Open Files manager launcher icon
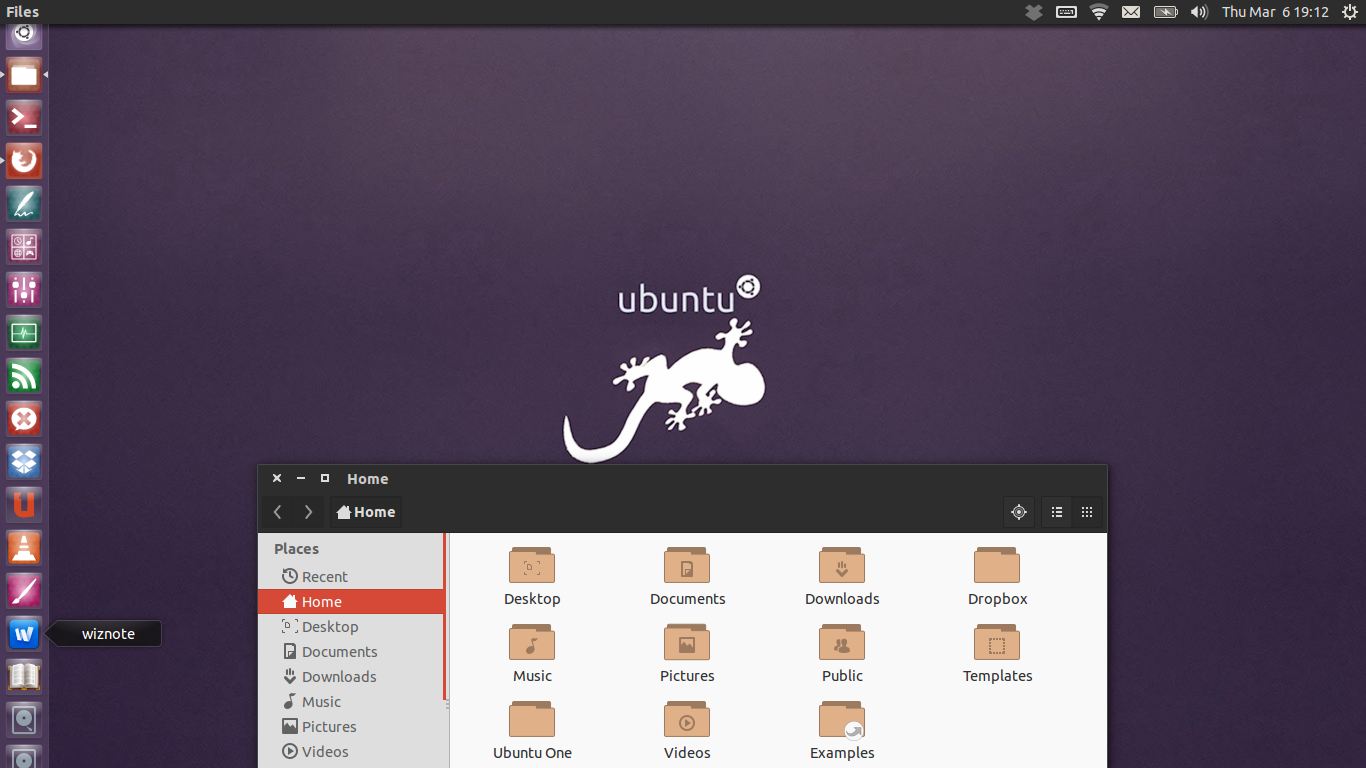Image resolution: width=1366 pixels, height=768 pixels. point(24,75)
